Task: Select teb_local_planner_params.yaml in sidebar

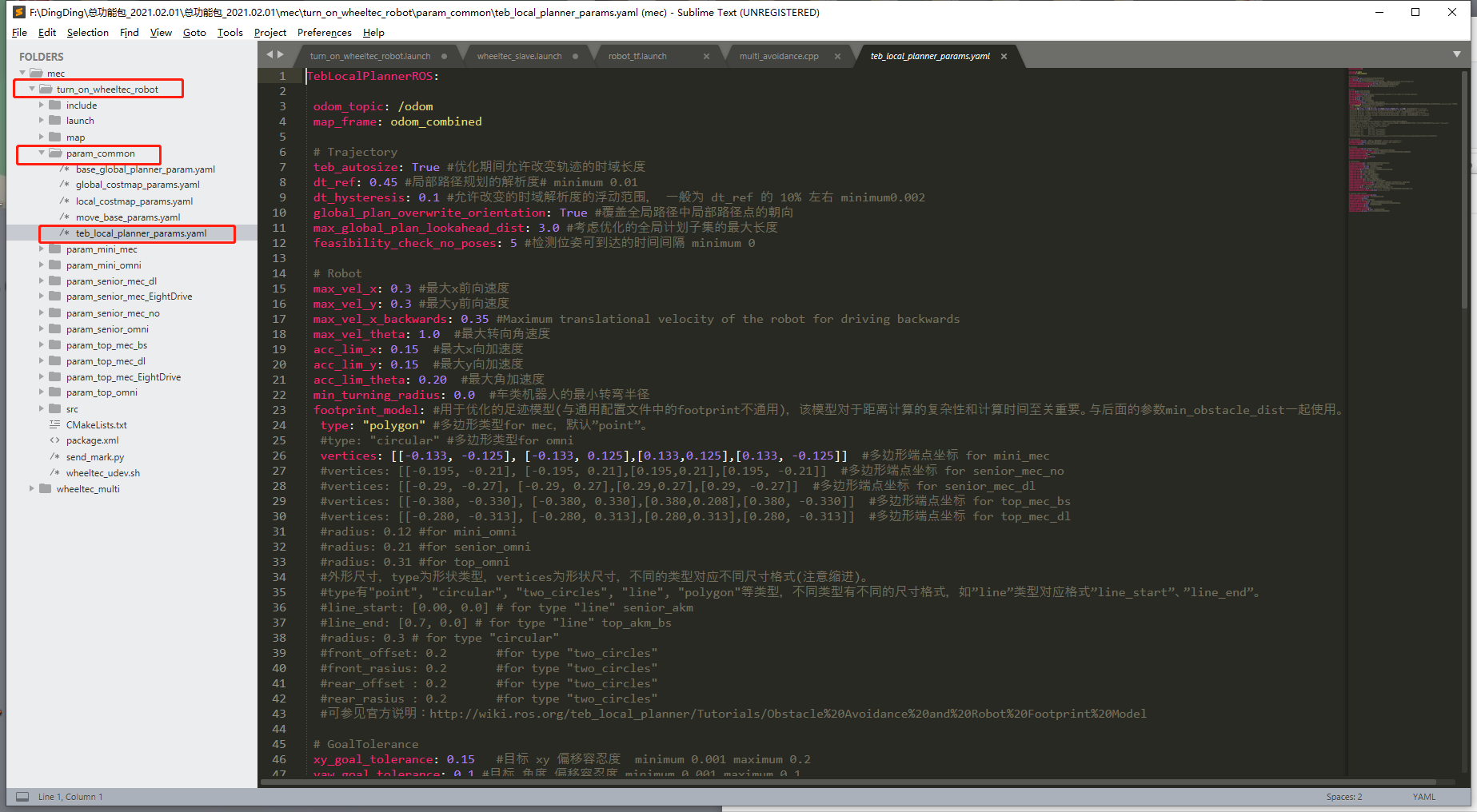Action: click(x=141, y=233)
